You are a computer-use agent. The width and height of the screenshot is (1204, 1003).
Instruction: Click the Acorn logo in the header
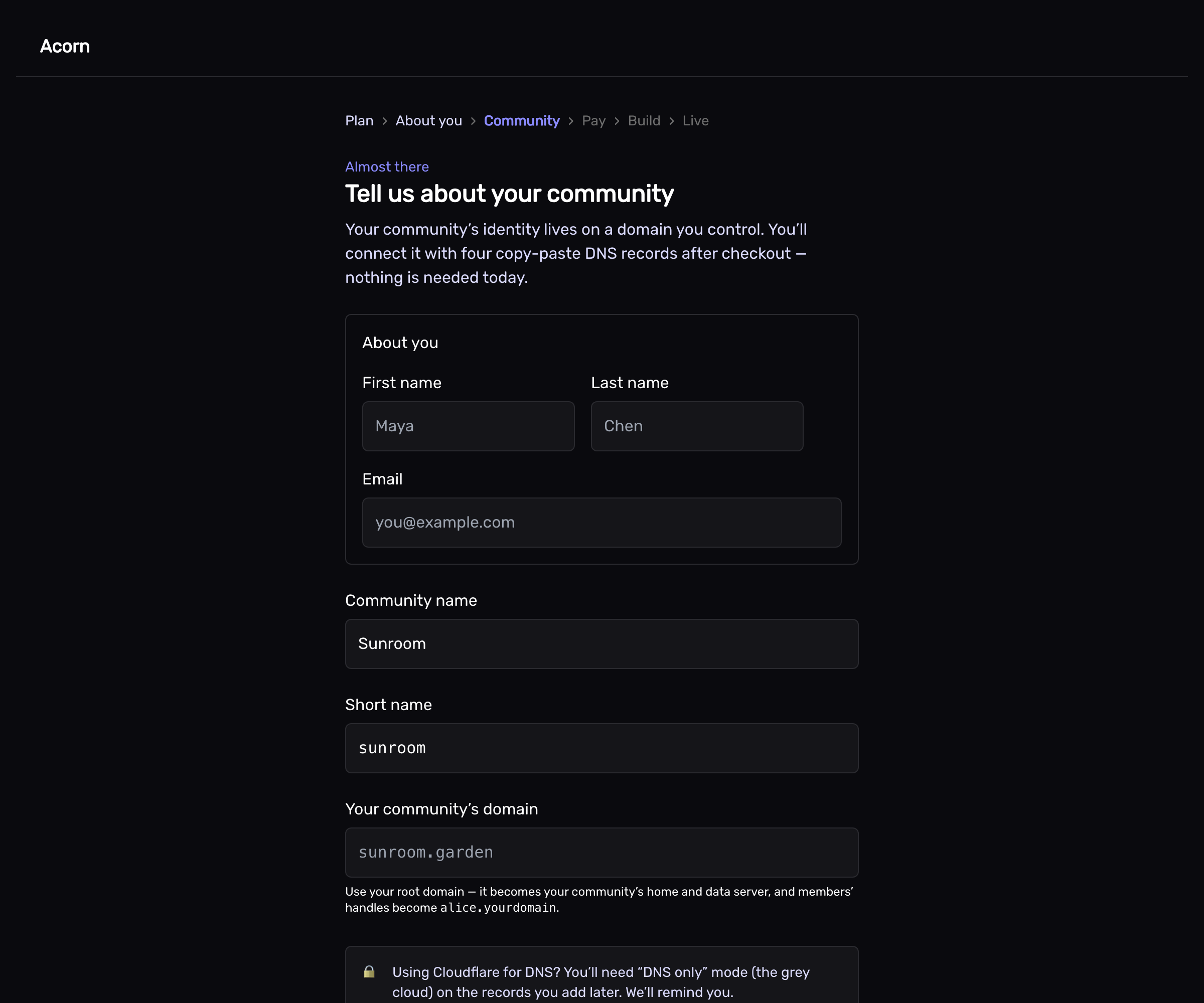point(65,47)
